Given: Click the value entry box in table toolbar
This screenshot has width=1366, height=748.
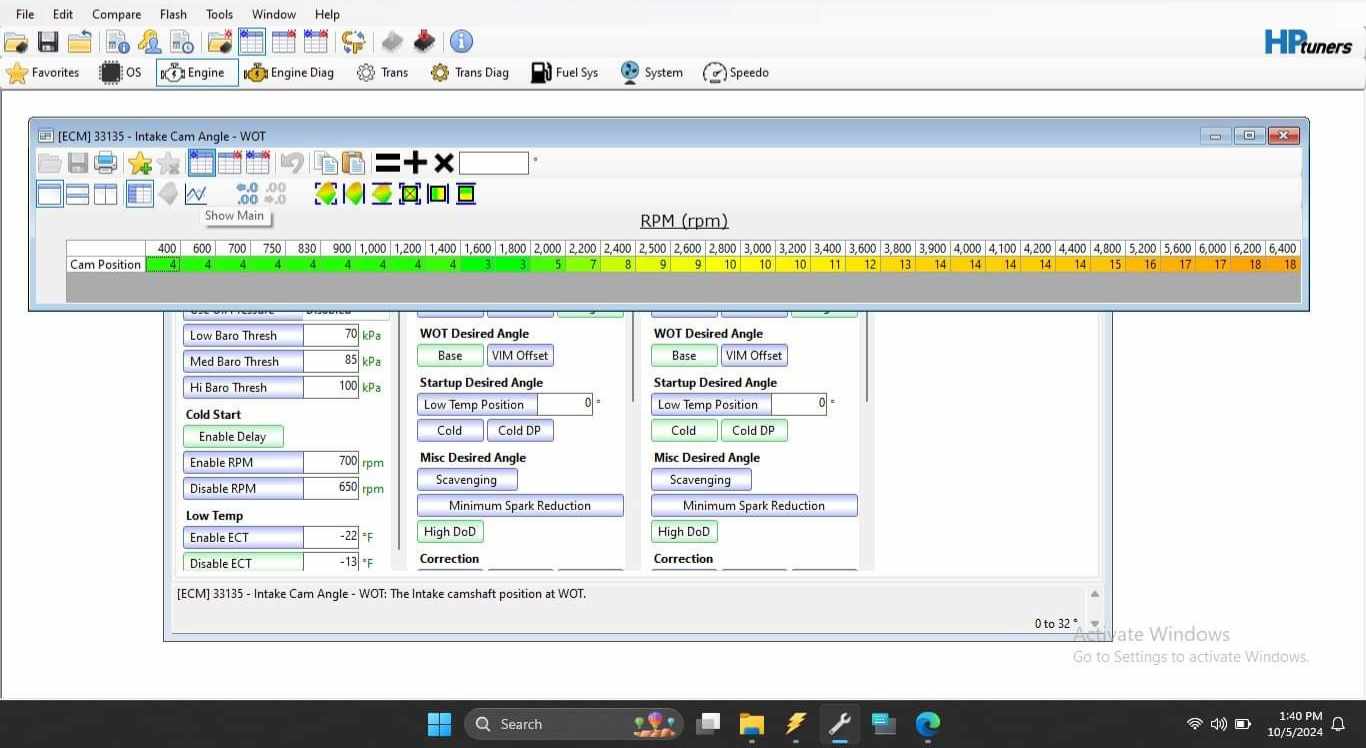Looking at the screenshot, I should (494, 163).
